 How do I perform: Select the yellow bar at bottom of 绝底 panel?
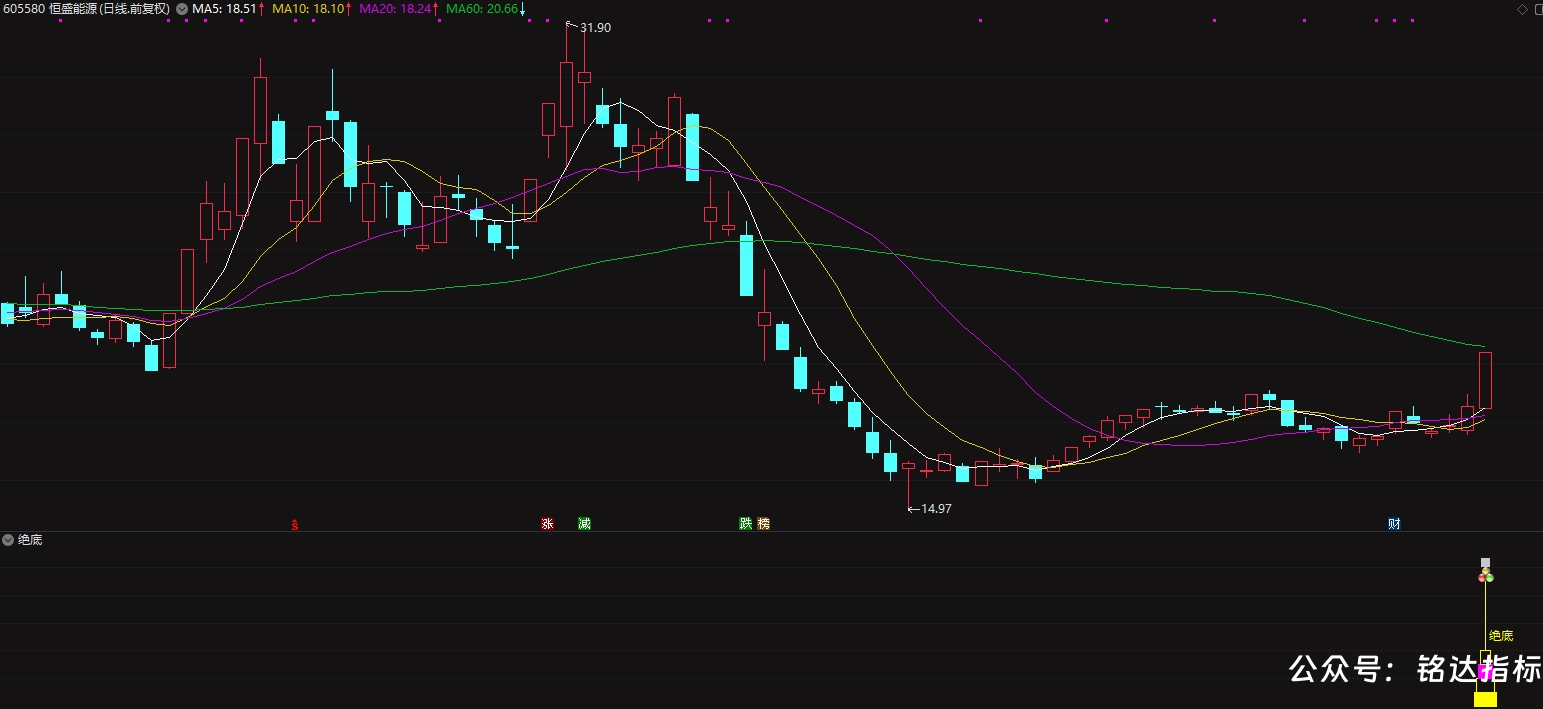(1486, 699)
